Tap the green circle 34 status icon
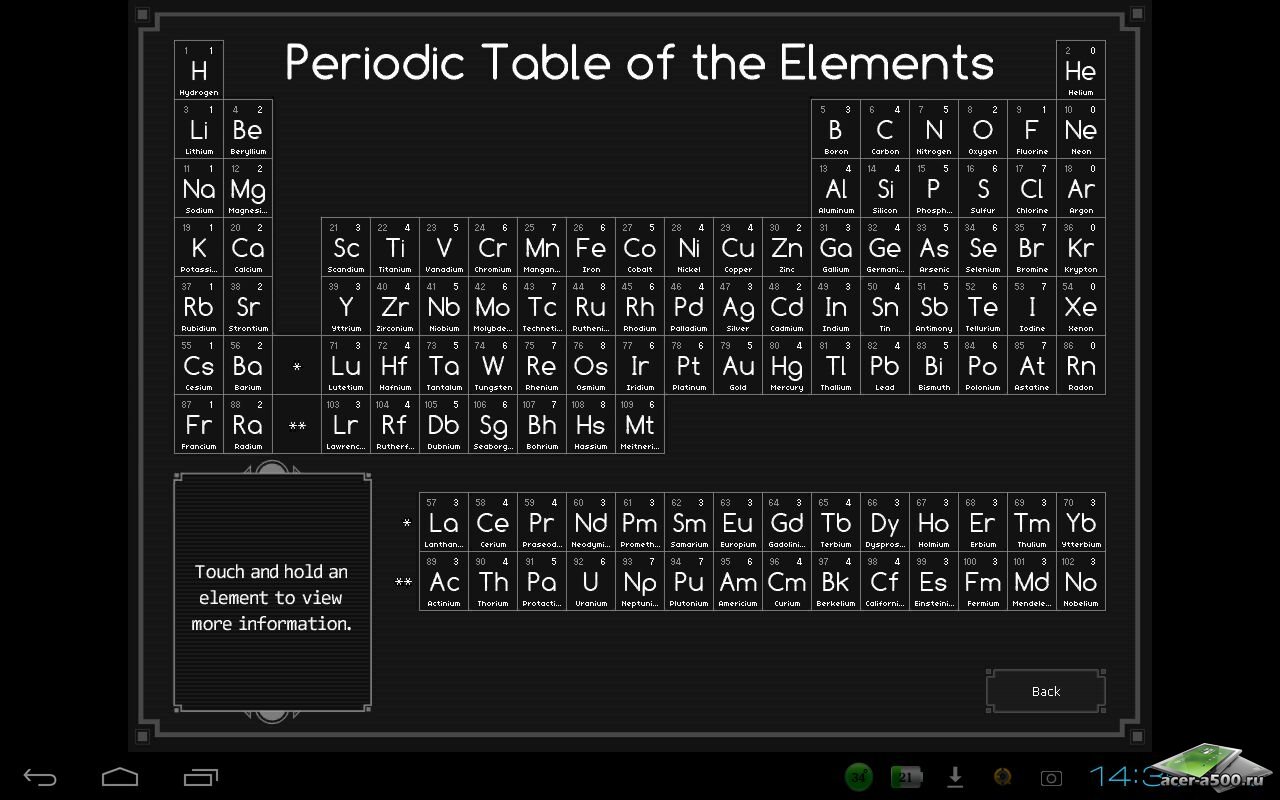This screenshot has width=1280, height=800. pyautogui.click(x=858, y=777)
